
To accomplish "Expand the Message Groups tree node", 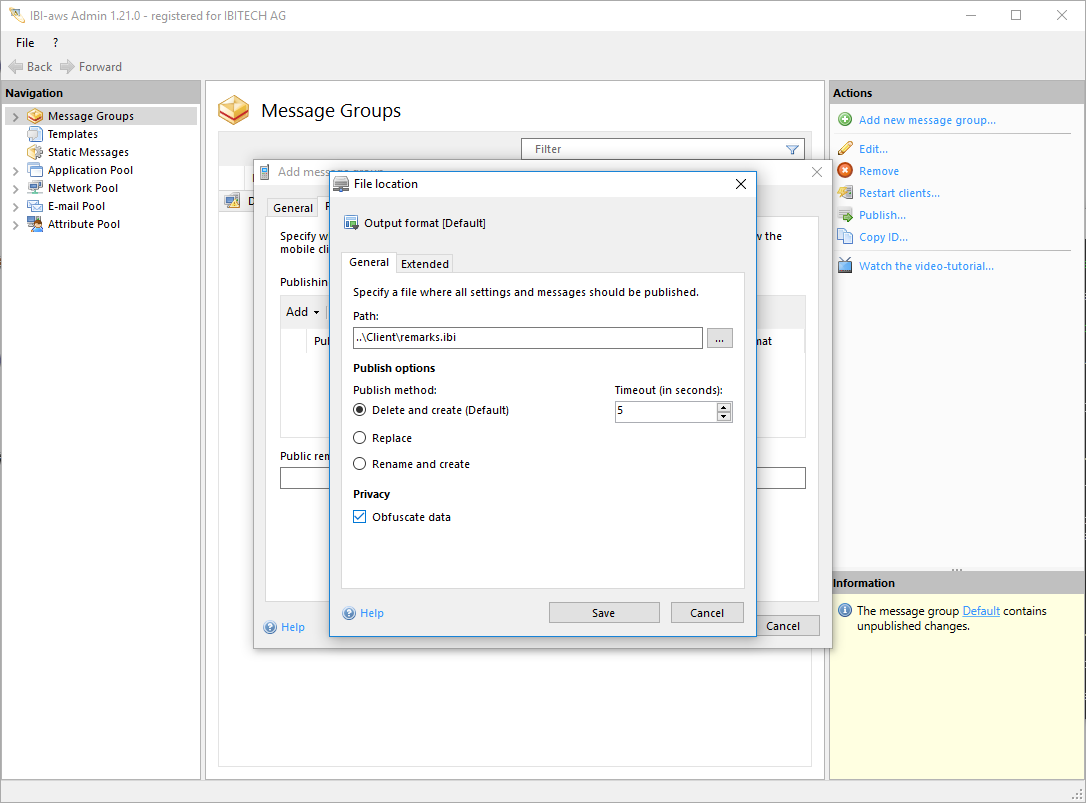I will pyautogui.click(x=15, y=117).
